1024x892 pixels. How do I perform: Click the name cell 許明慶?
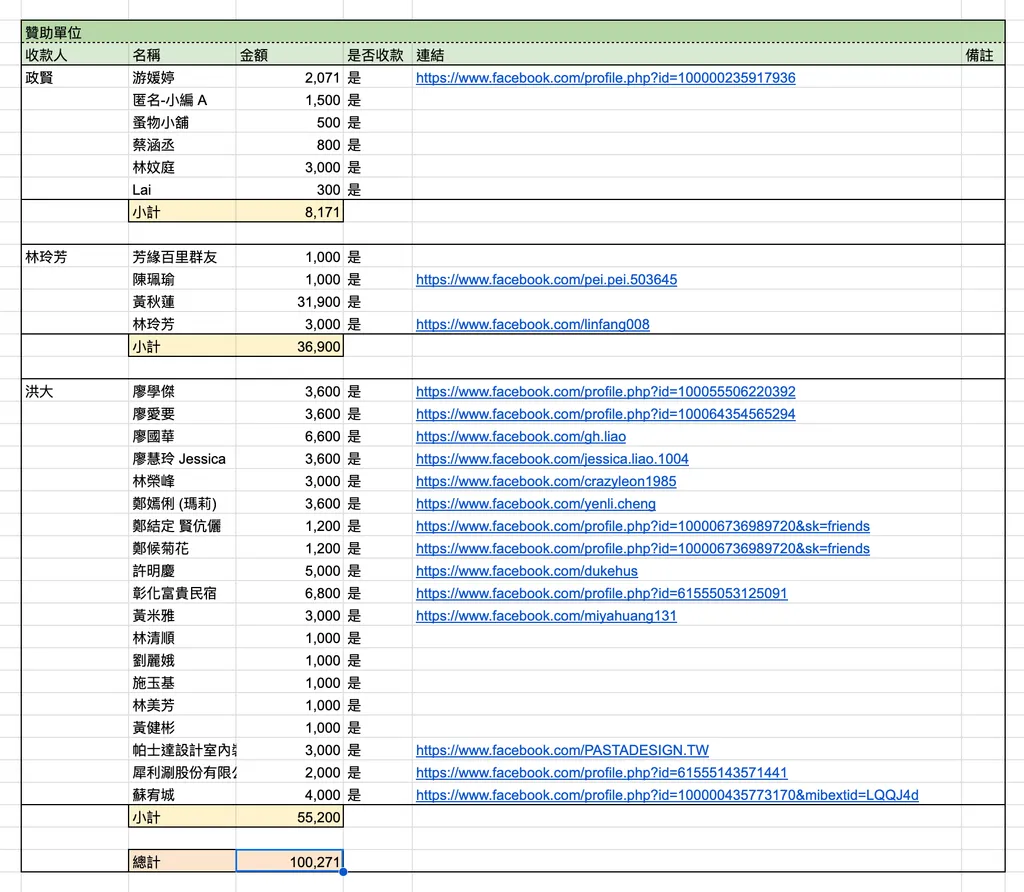point(182,571)
